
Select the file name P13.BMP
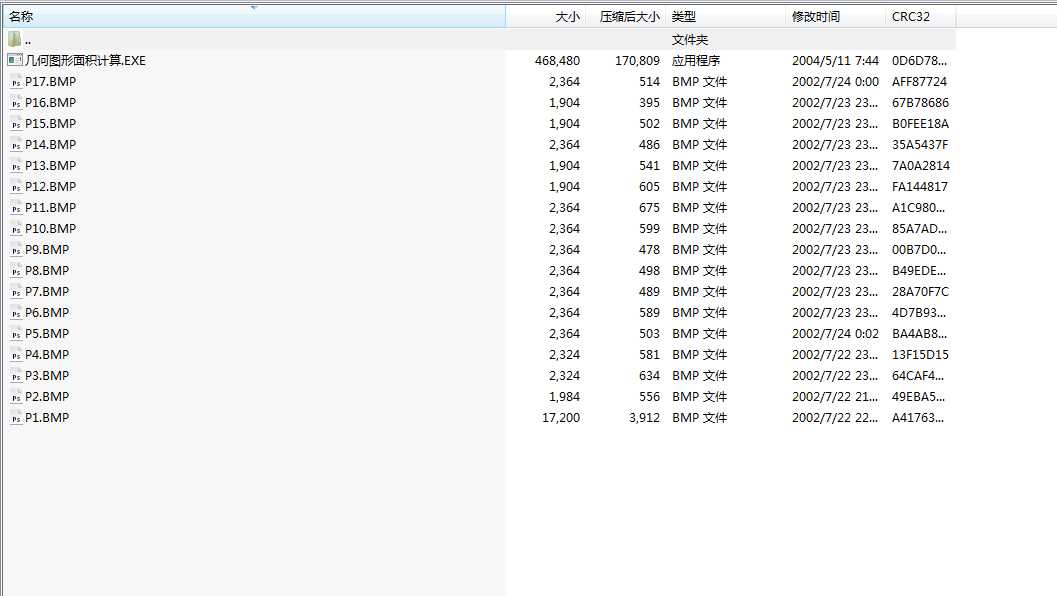[51, 165]
